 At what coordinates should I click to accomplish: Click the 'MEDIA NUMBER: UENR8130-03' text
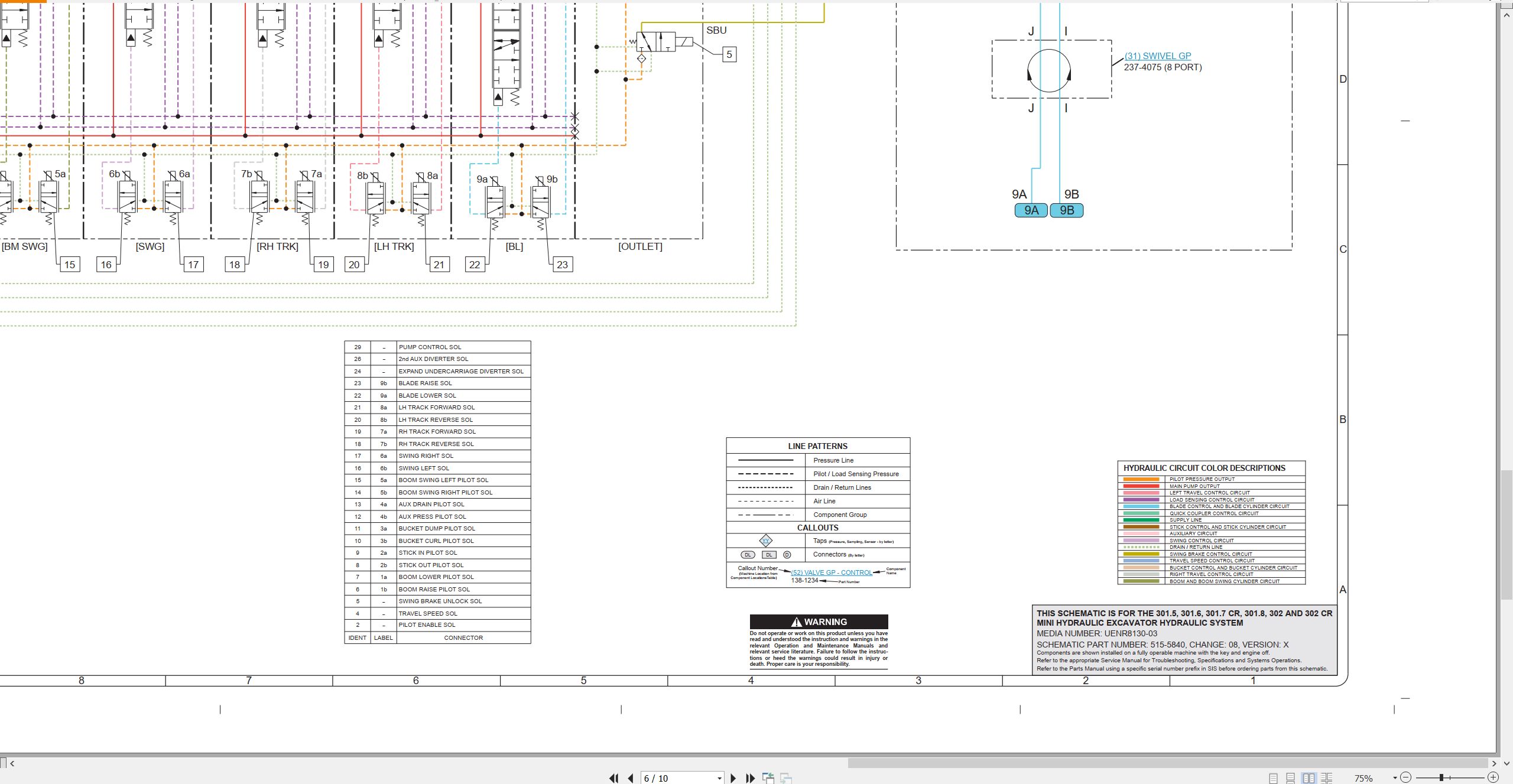[1097, 633]
